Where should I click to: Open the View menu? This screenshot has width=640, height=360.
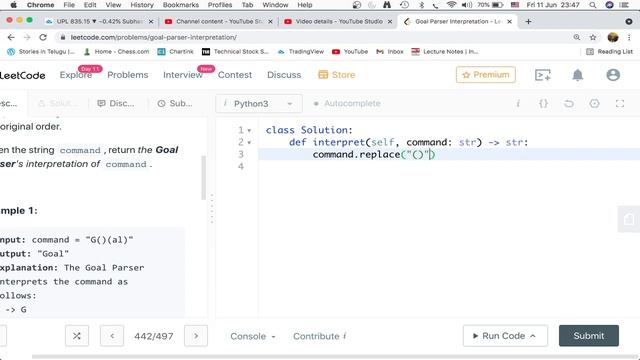(x=113, y=5)
